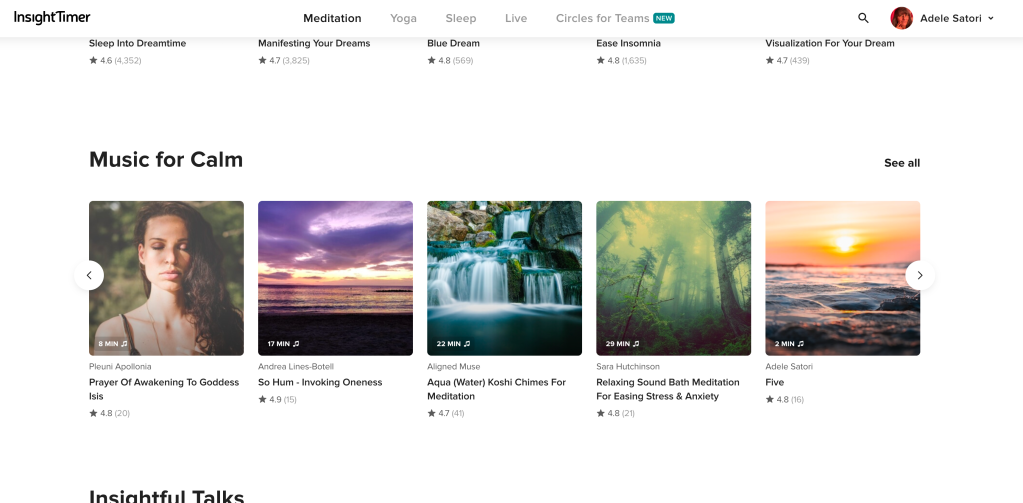Open Circles for Teams page
This screenshot has width=1023, height=503.
[602, 18]
